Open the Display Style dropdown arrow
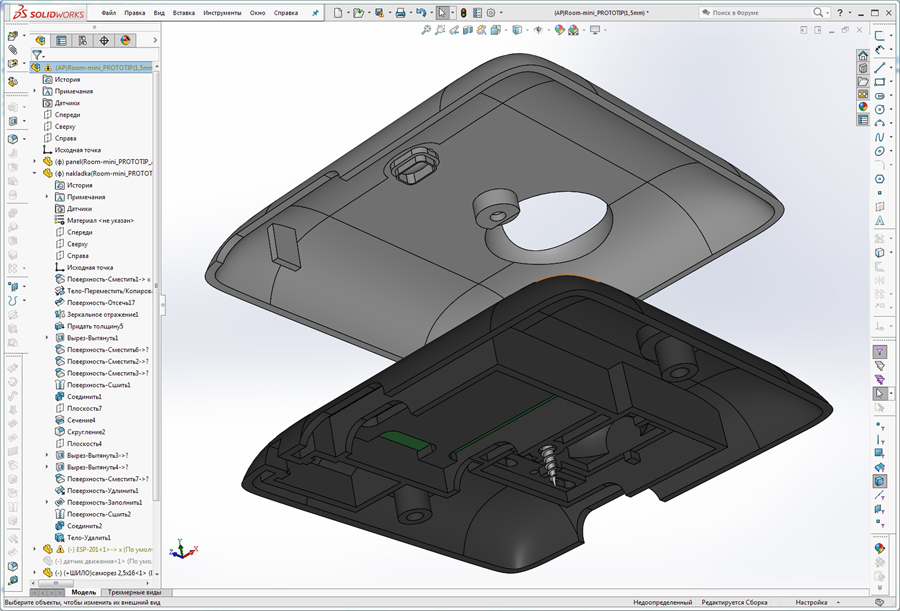 (x=527, y=31)
